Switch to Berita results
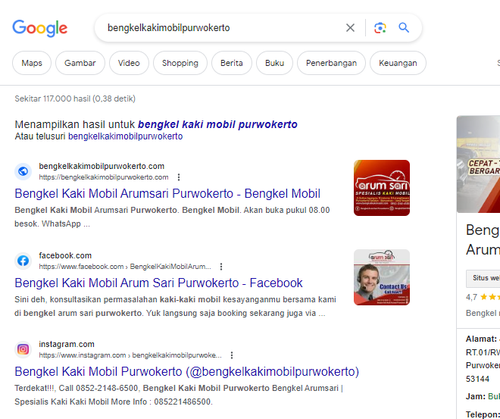 tap(232, 63)
